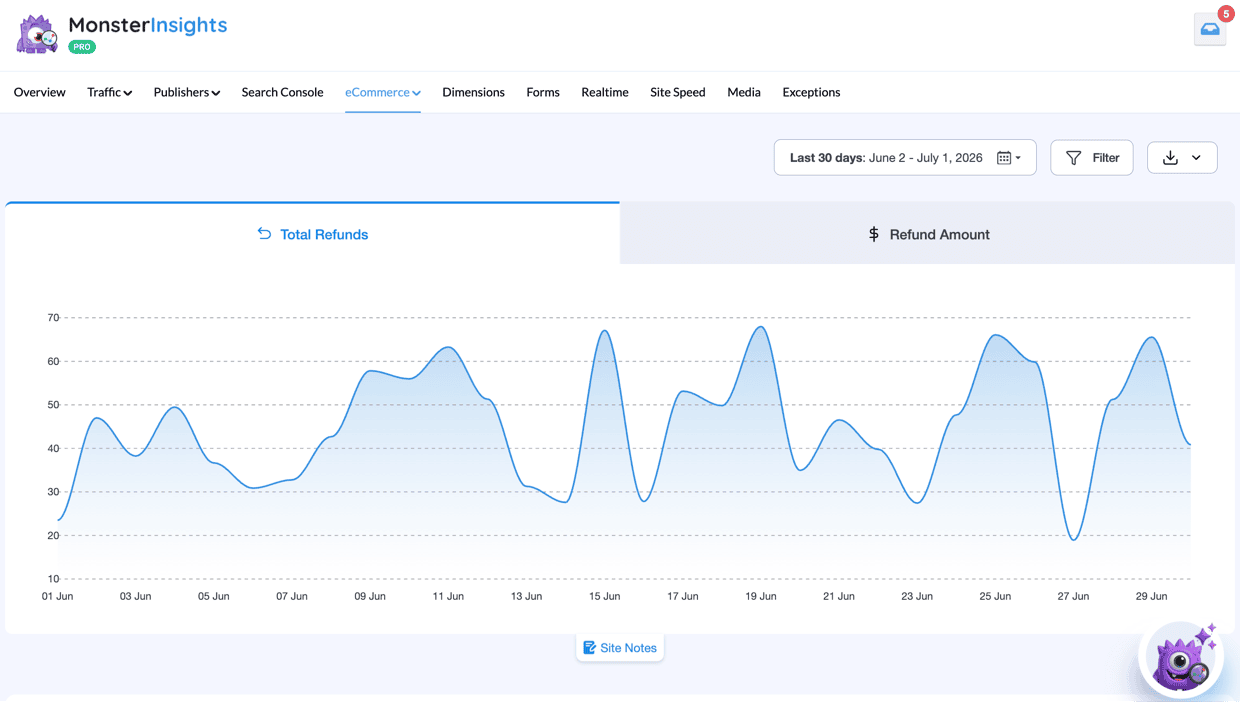Open the Forms report
The height and width of the screenshot is (702, 1240).
[543, 92]
